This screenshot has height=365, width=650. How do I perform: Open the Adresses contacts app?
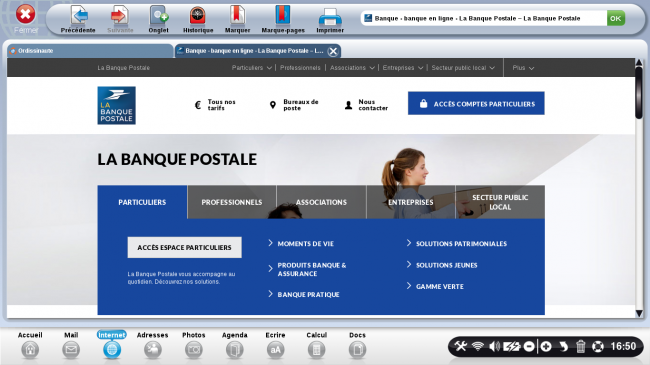153,345
